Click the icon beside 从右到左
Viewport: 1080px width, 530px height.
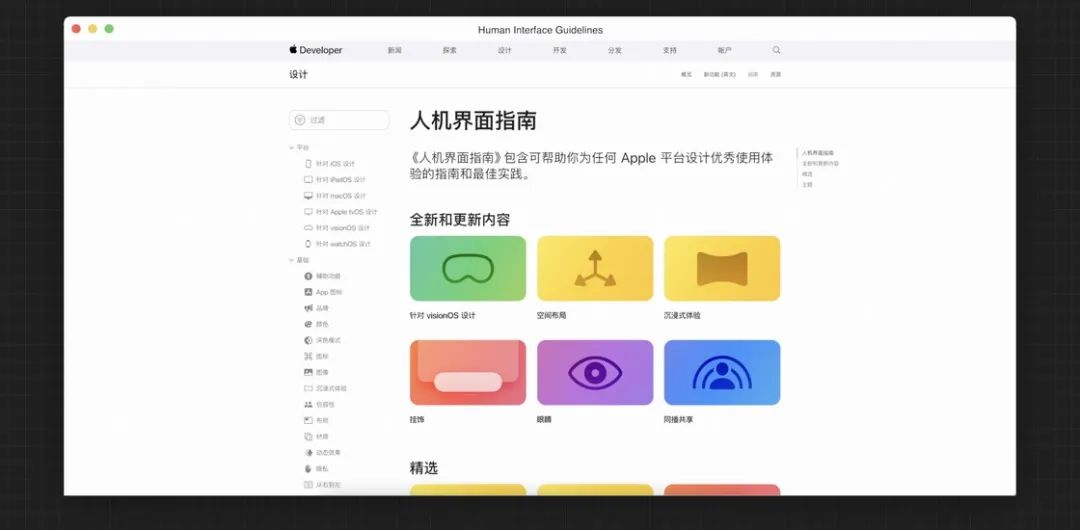[308, 485]
